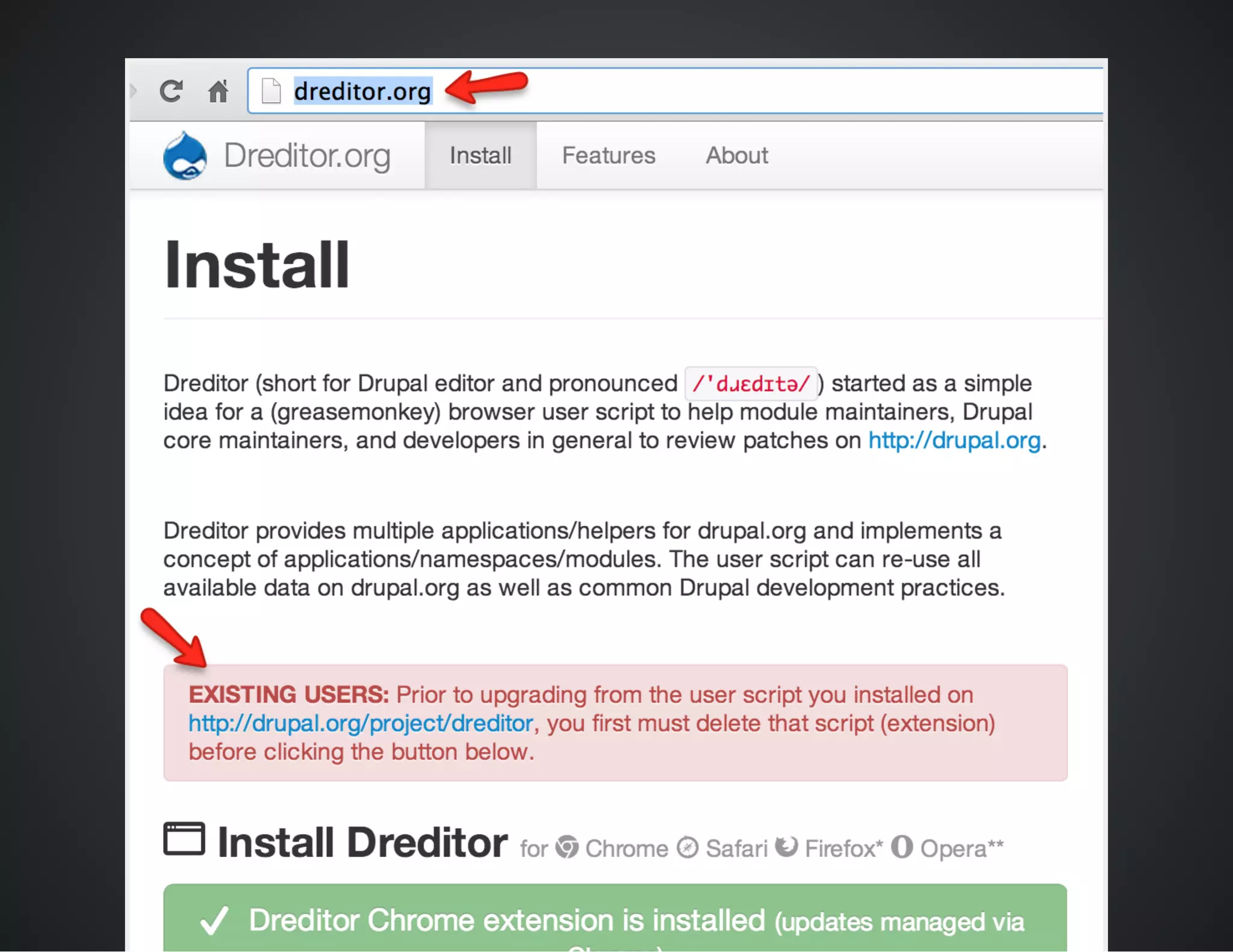Click the browser home icon
The height and width of the screenshot is (952, 1233).
click(x=218, y=91)
